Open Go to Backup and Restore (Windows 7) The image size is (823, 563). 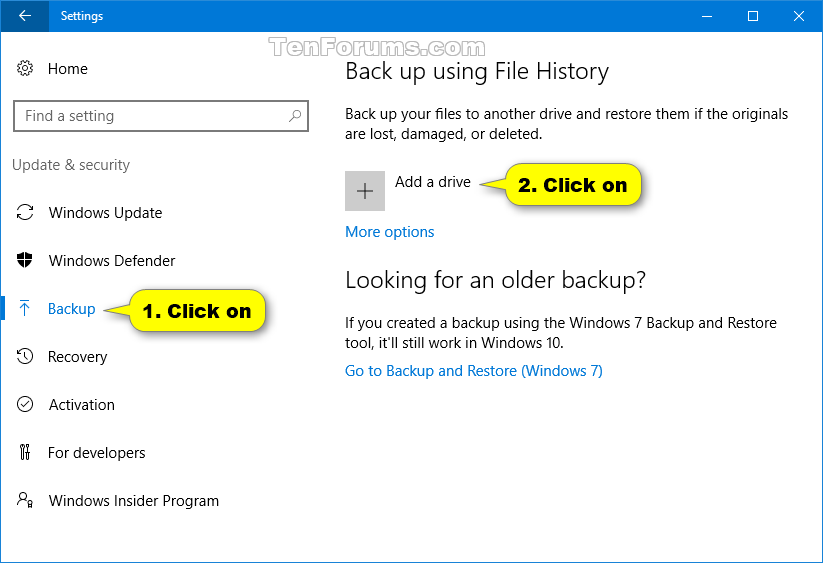pyautogui.click(x=473, y=371)
